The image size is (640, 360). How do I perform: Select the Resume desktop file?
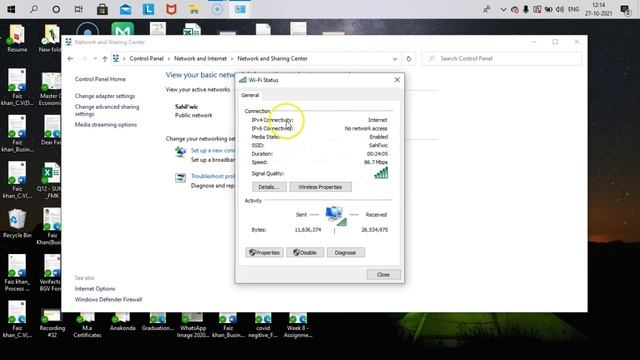[17, 38]
